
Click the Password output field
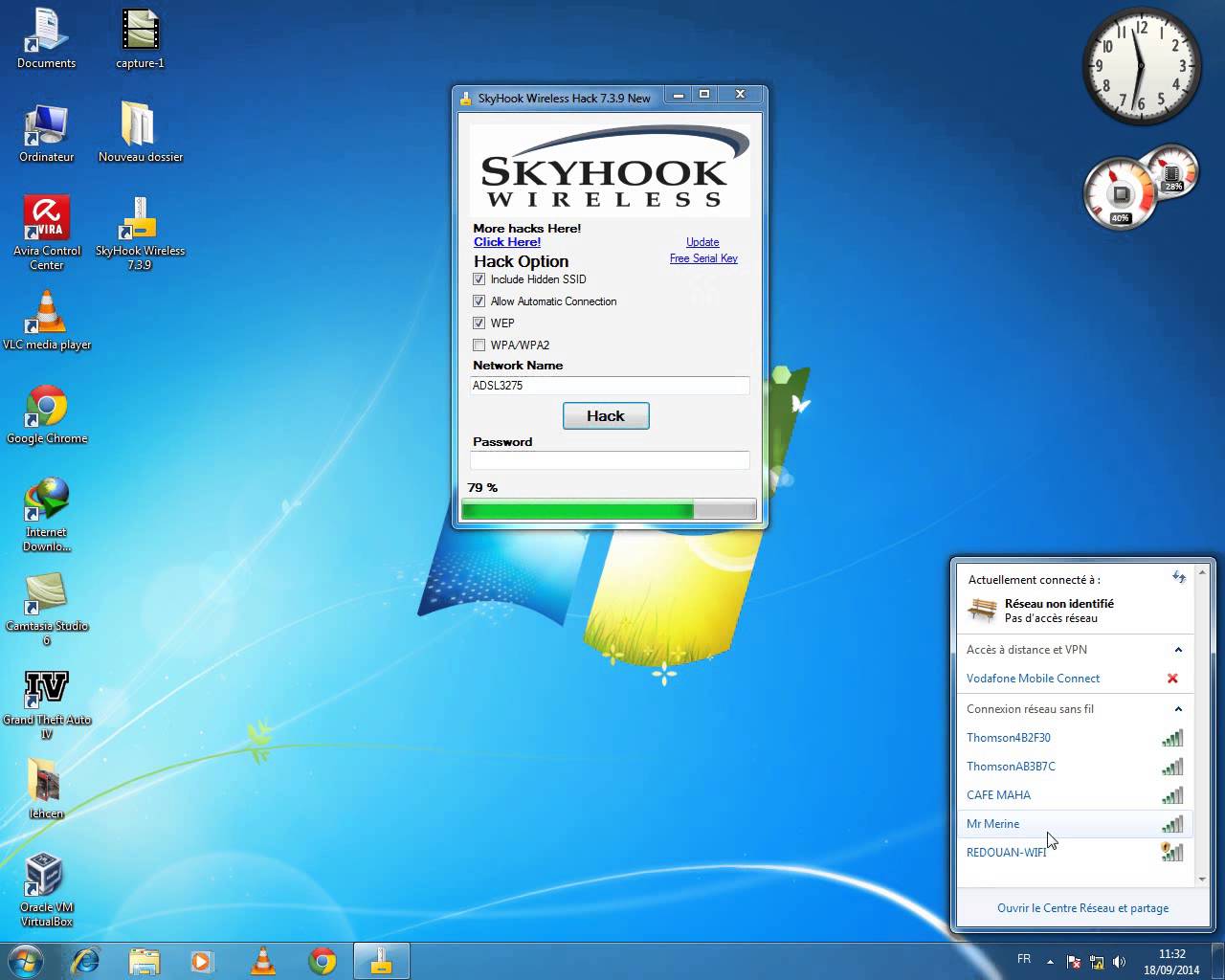pos(610,460)
